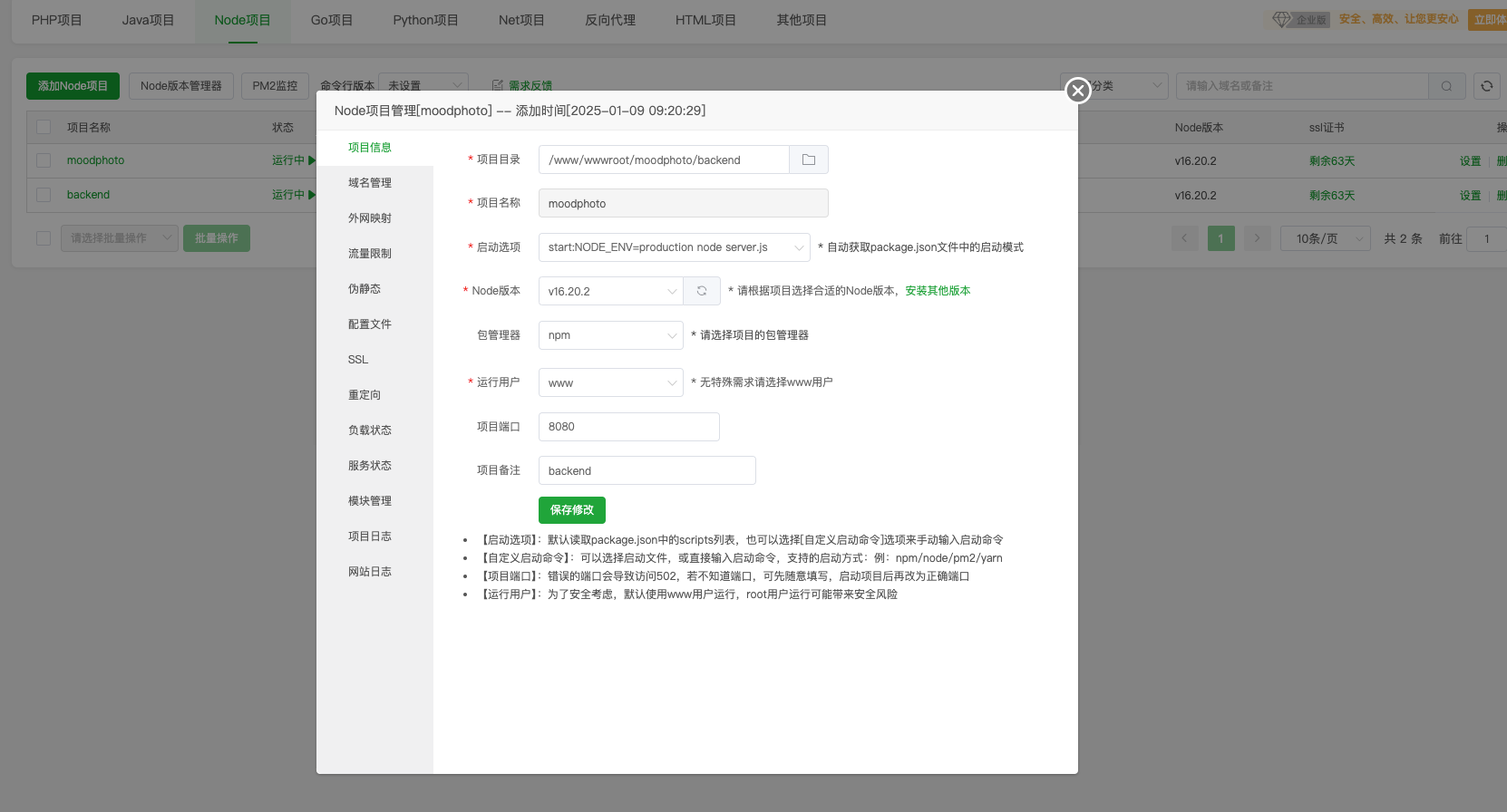The width and height of the screenshot is (1507, 812).
Task: Click page number 1 in pagination
Action: tap(1220, 238)
